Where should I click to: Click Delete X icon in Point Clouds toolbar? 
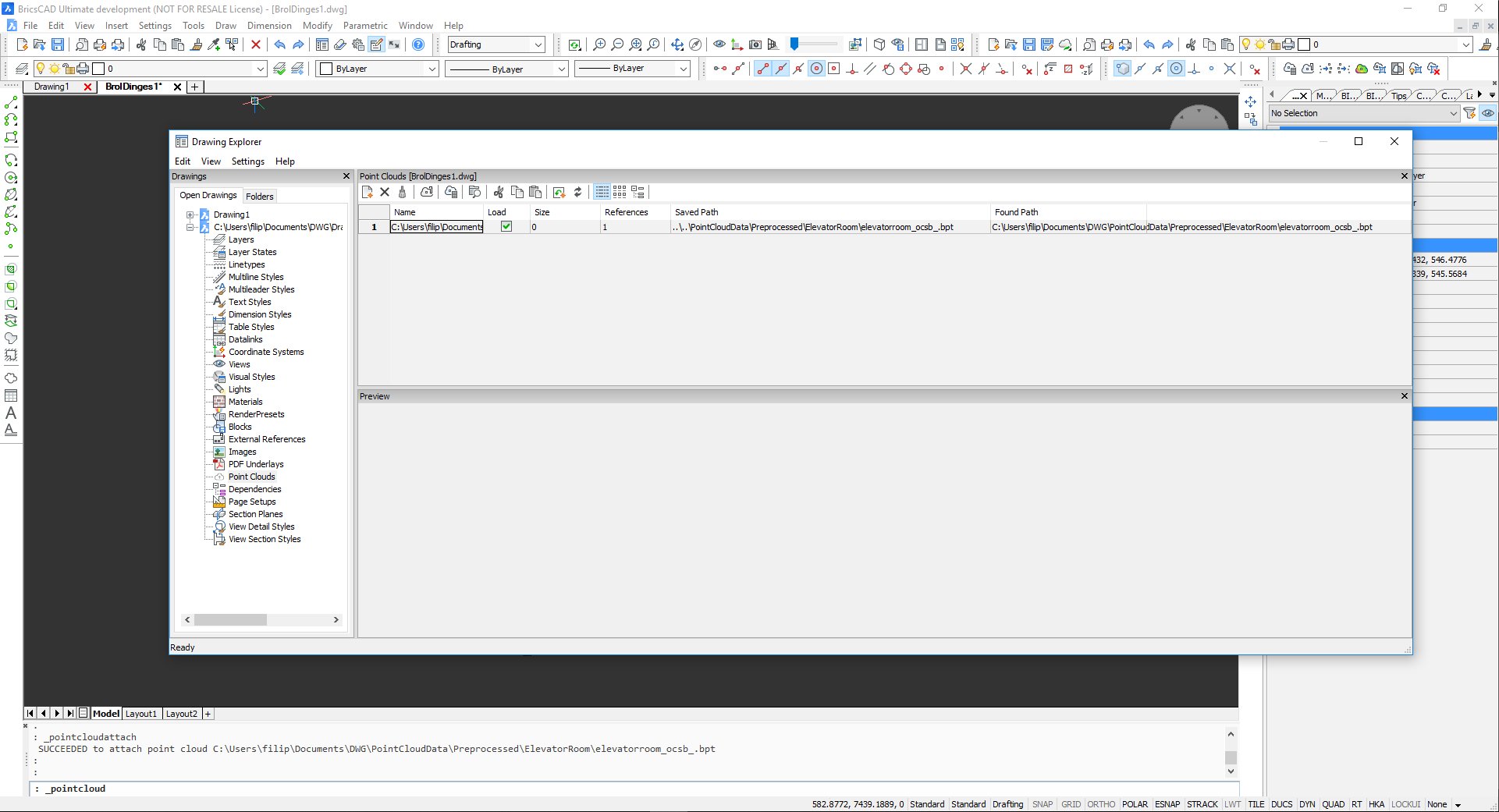coord(385,192)
